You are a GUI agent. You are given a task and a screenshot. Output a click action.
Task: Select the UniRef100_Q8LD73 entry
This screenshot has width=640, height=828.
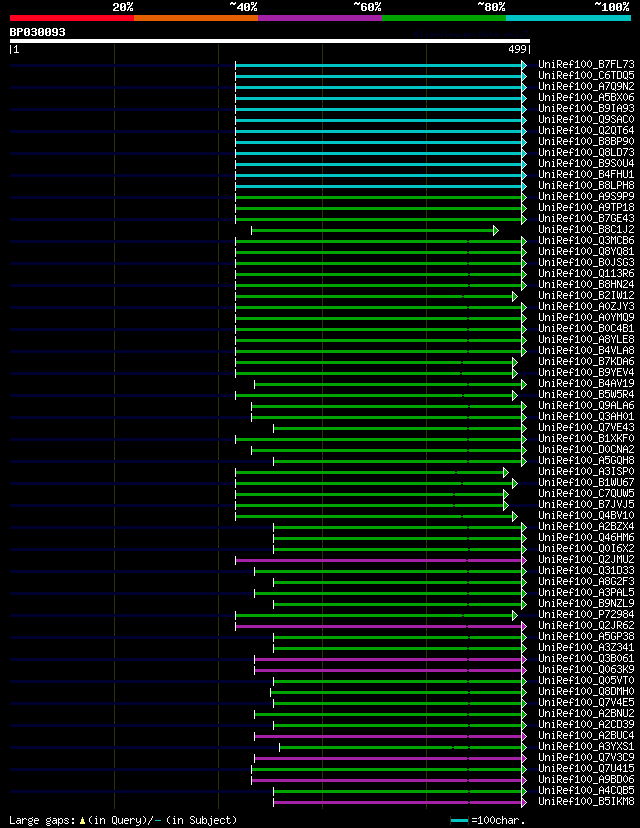(x=586, y=153)
